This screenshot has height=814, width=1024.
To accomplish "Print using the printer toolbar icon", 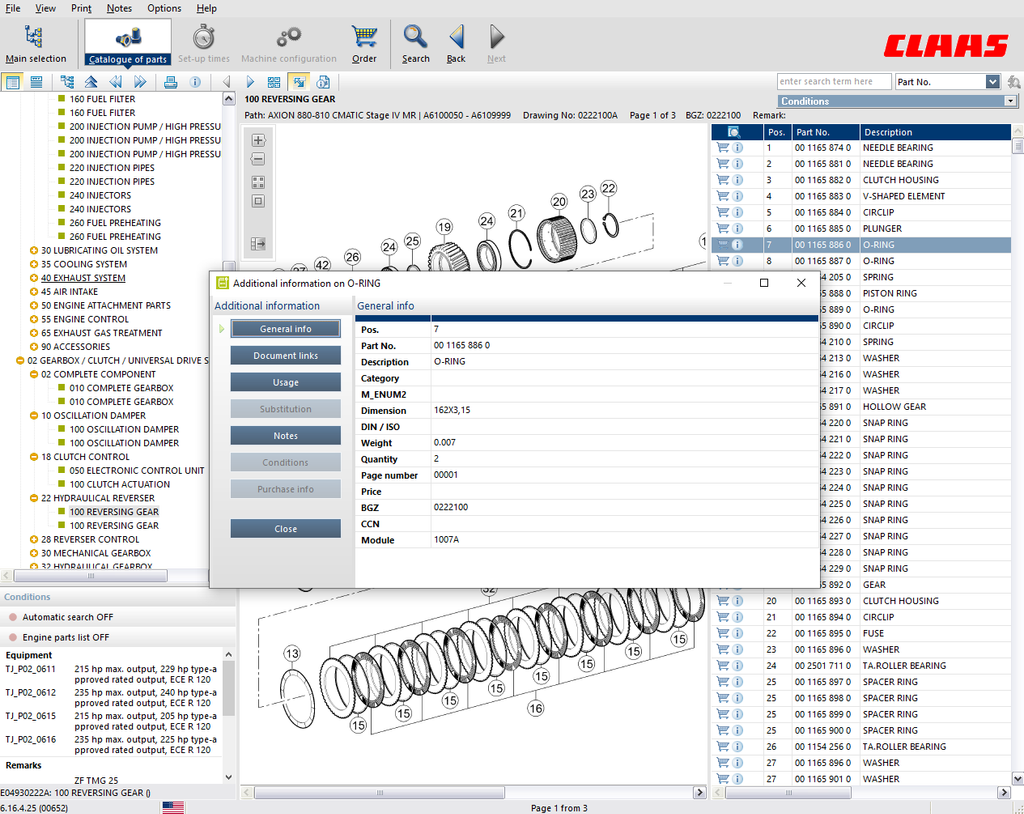I will coord(170,82).
